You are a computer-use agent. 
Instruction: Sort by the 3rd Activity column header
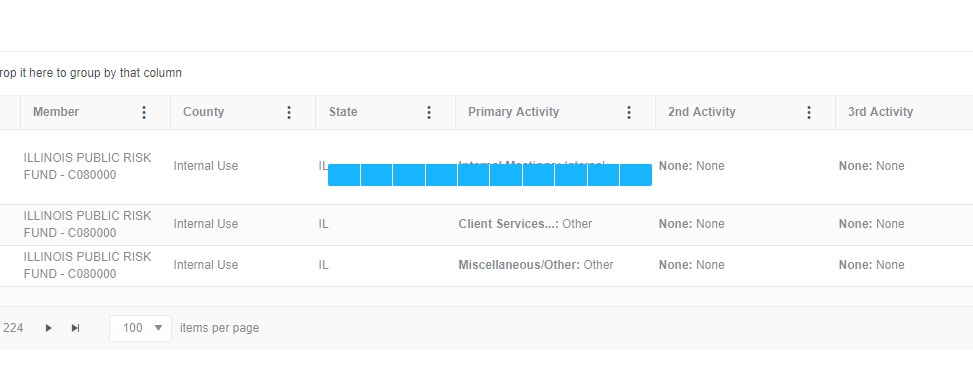pyautogui.click(x=881, y=112)
